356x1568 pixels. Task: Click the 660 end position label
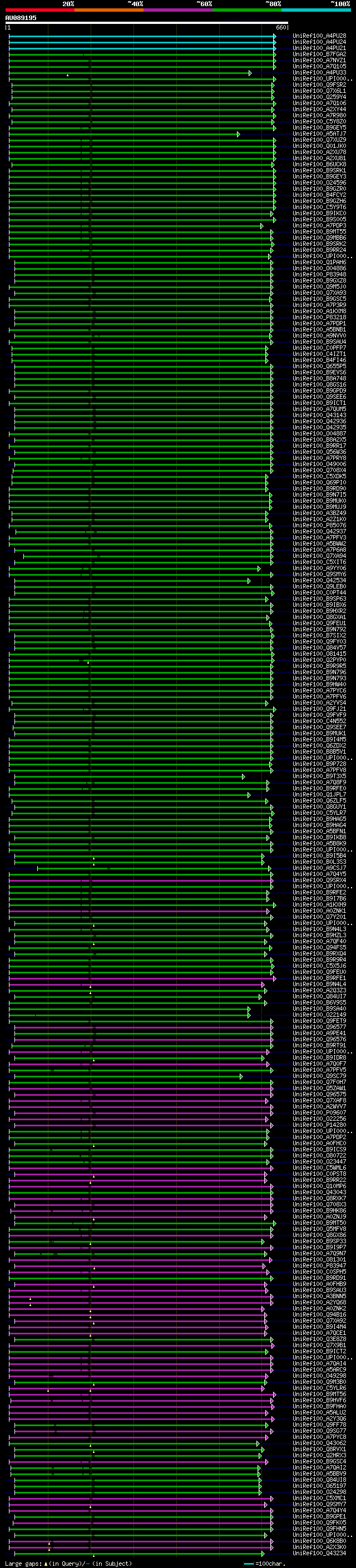[x=280, y=27]
